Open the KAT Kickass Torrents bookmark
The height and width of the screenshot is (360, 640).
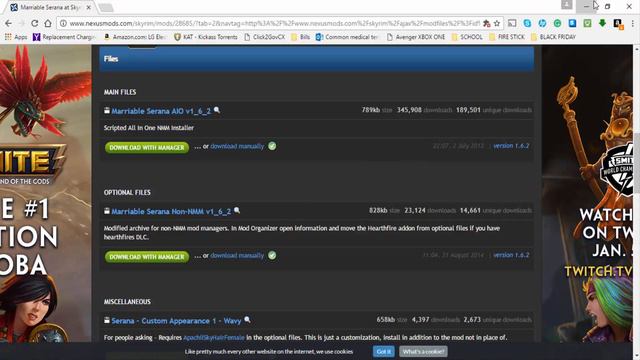pyautogui.click(x=206, y=37)
